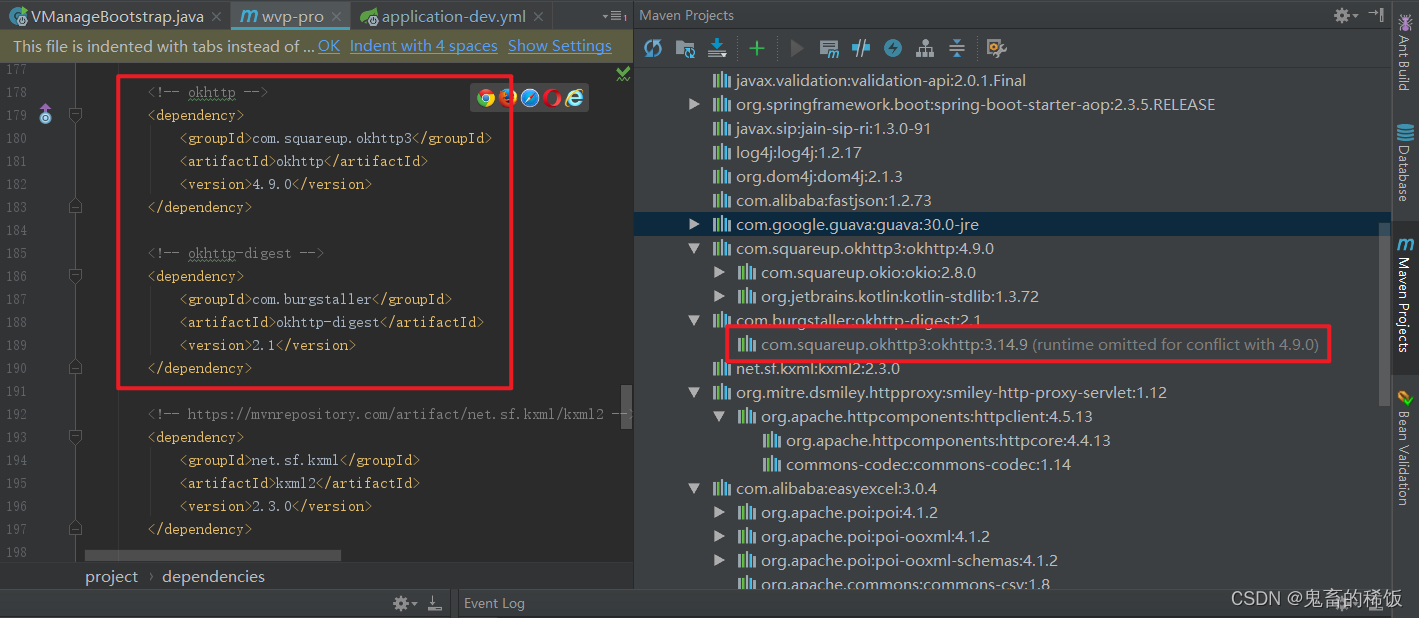This screenshot has width=1419, height=618.
Task: Click OK in the indent notification
Action: 329,46
